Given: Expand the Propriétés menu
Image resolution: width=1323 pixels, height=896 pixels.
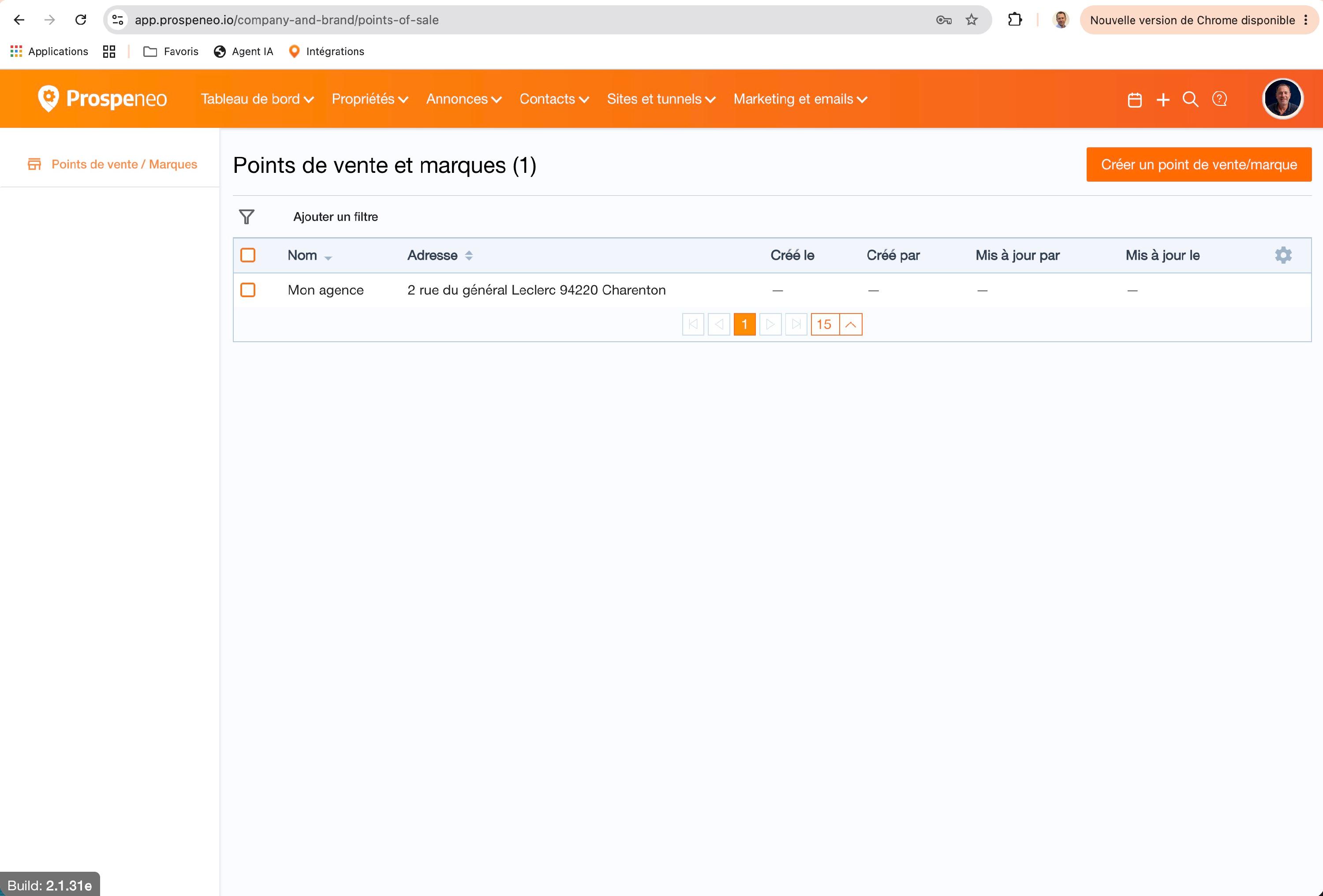Looking at the screenshot, I should pos(370,99).
